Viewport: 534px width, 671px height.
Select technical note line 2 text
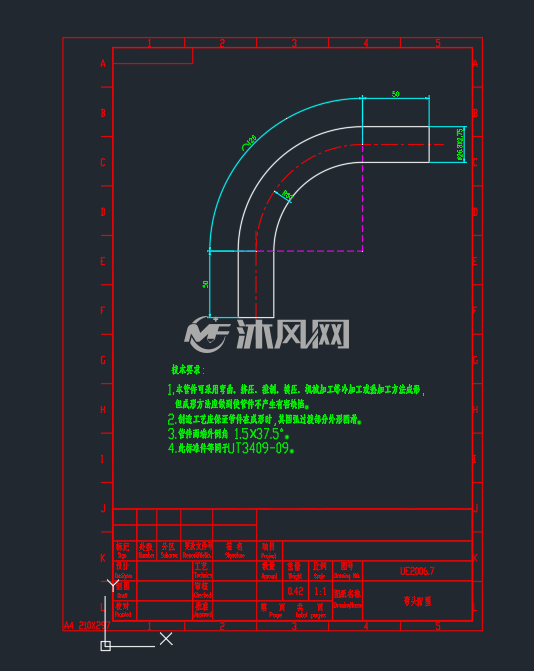click(x=264, y=419)
